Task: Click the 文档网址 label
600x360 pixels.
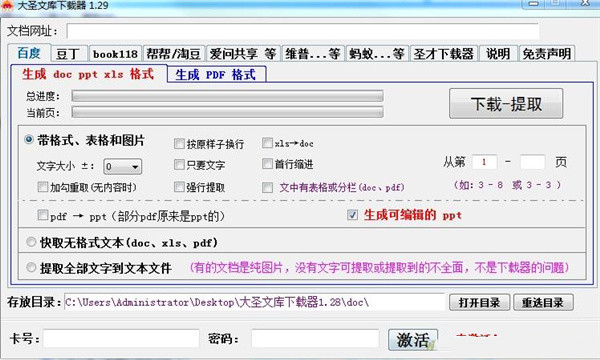Action: [x=32, y=31]
